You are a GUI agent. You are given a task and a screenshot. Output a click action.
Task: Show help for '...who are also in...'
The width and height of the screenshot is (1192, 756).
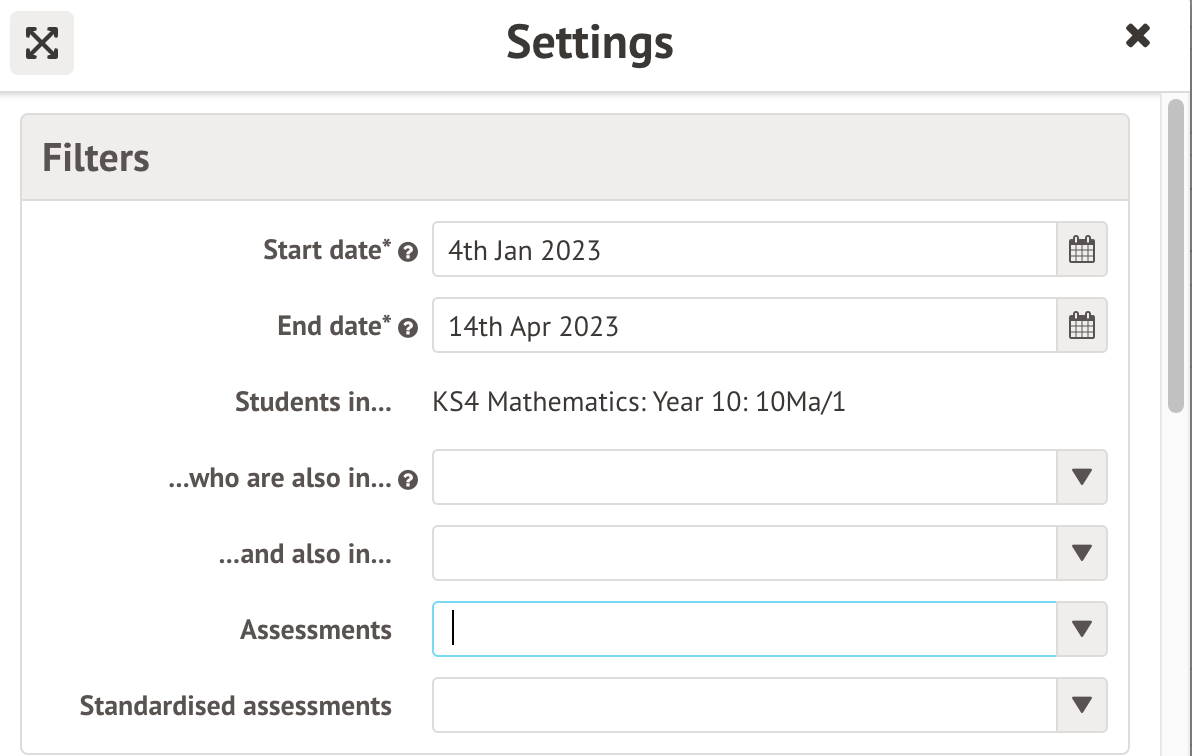coord(407,481)
